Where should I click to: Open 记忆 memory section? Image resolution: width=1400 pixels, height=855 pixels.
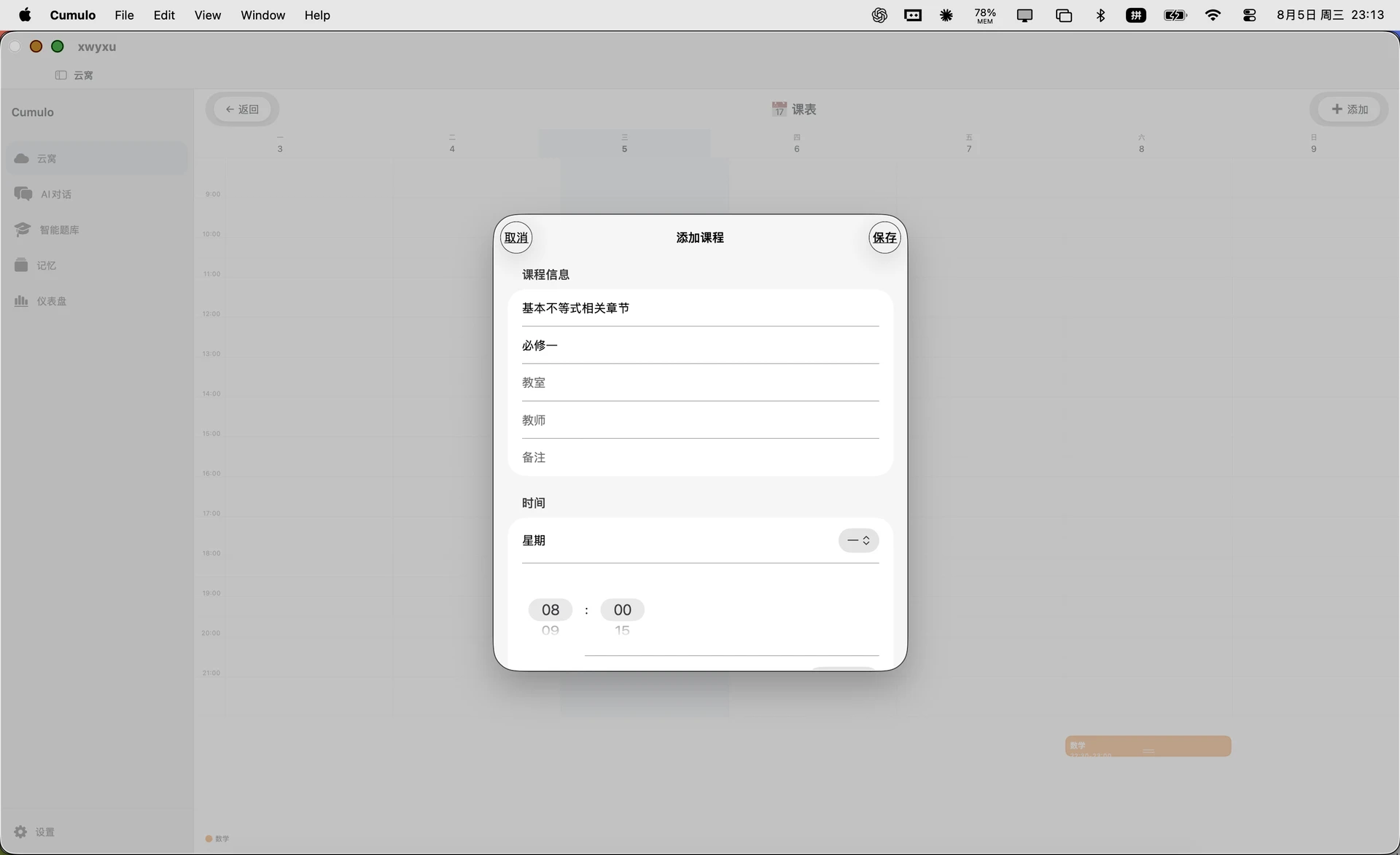(x=97, y=265)
